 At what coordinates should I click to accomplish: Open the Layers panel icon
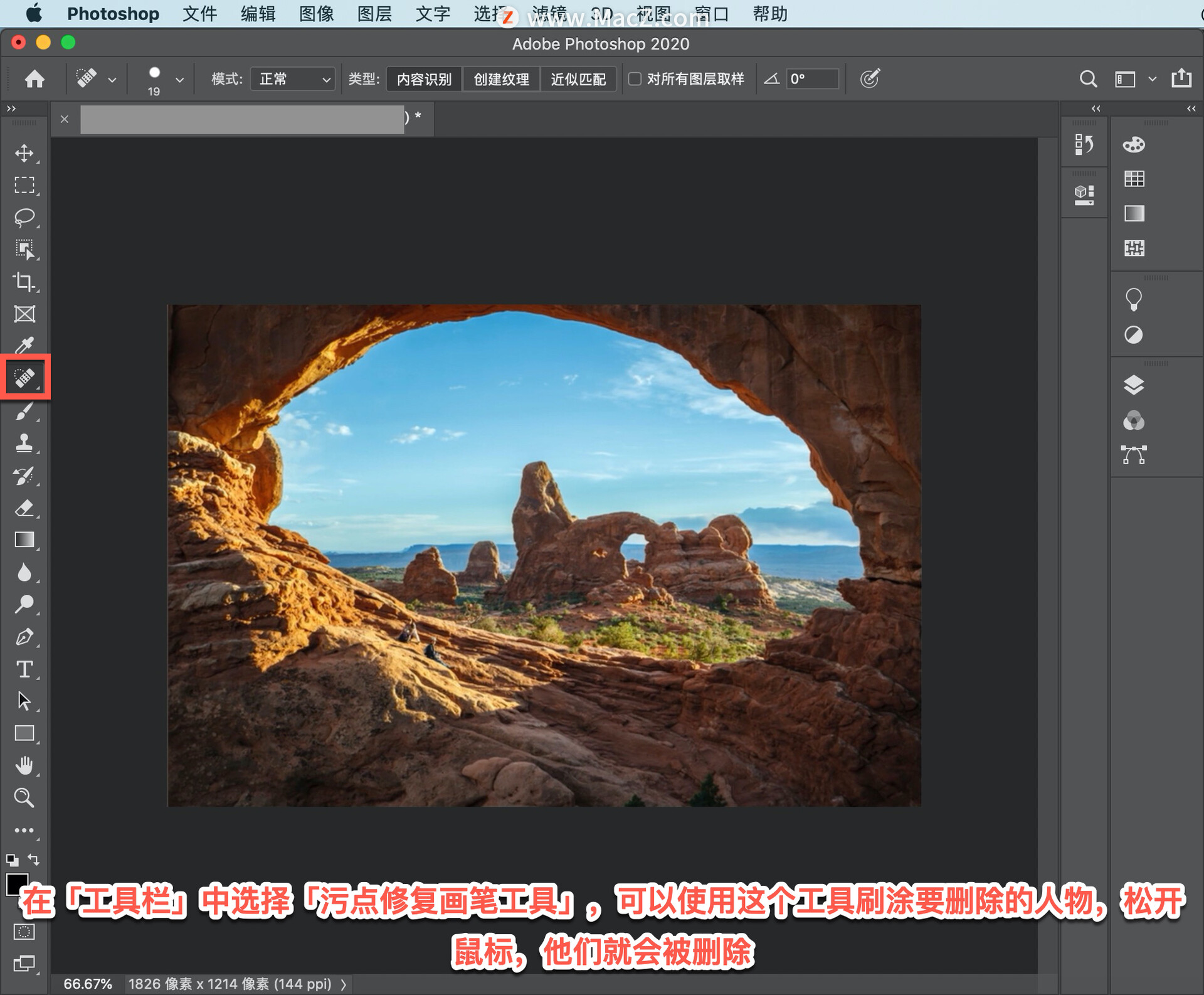[x=1134, y=385]
